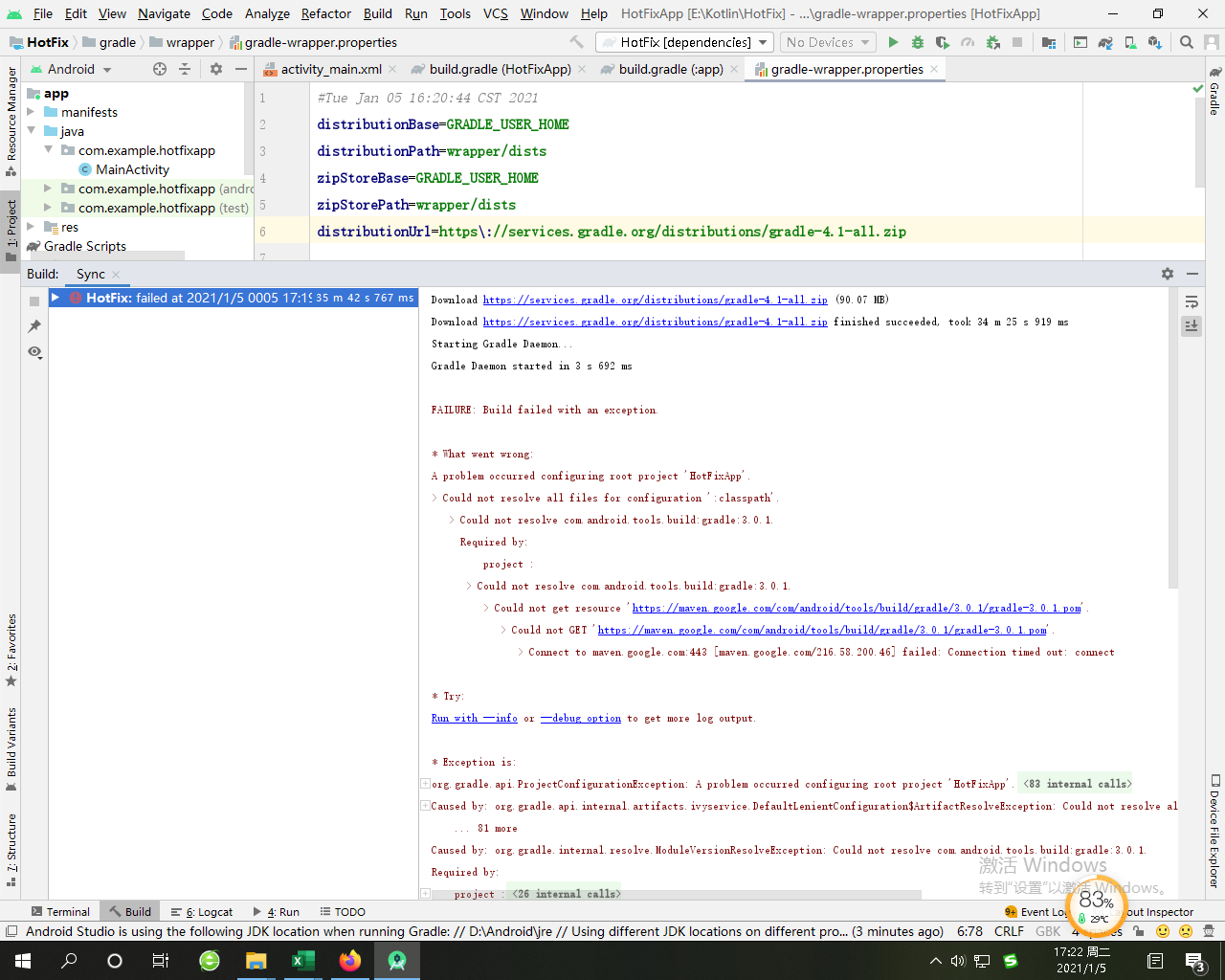Collapse the java folder
Screen dimensions: 1225x980
click(32, 131)
